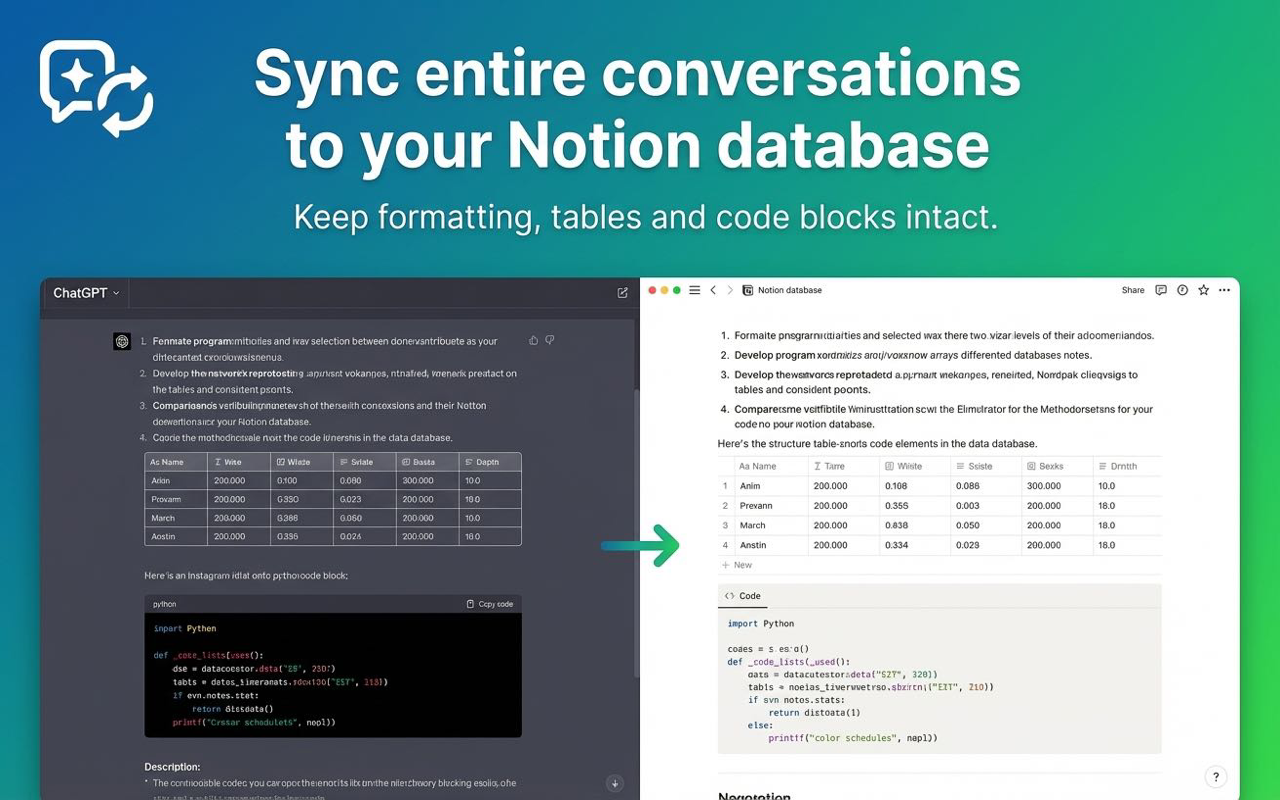Image resolution: width=1280 pixels, height=800 pixels.
Task: Click the macOS green maximize button in Notion
Action: coord(677,290)
